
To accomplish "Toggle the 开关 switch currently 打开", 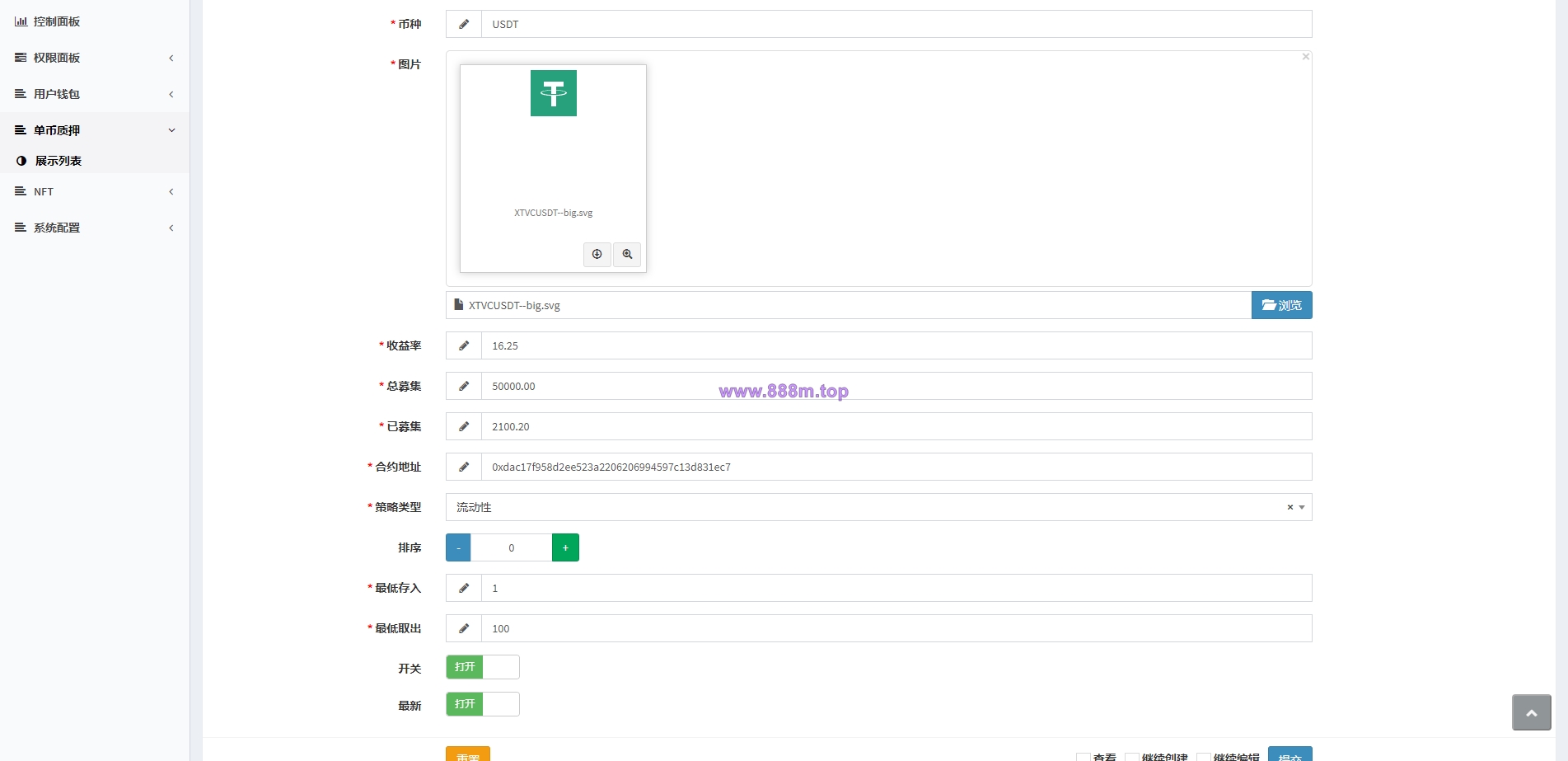I will (x=483, y=667).
